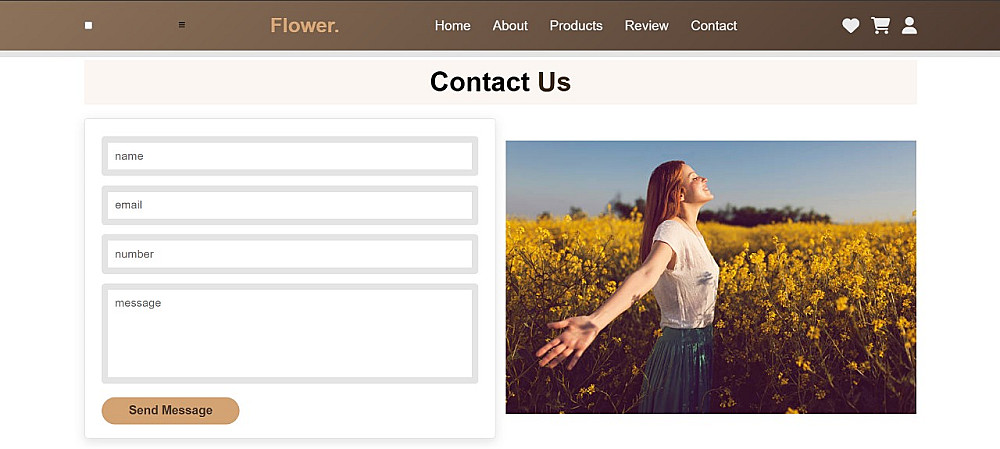The height and width of the screenshot is (449, 1000).
Task: Click the Flower. logo
Action: click(x=305, y=26)
